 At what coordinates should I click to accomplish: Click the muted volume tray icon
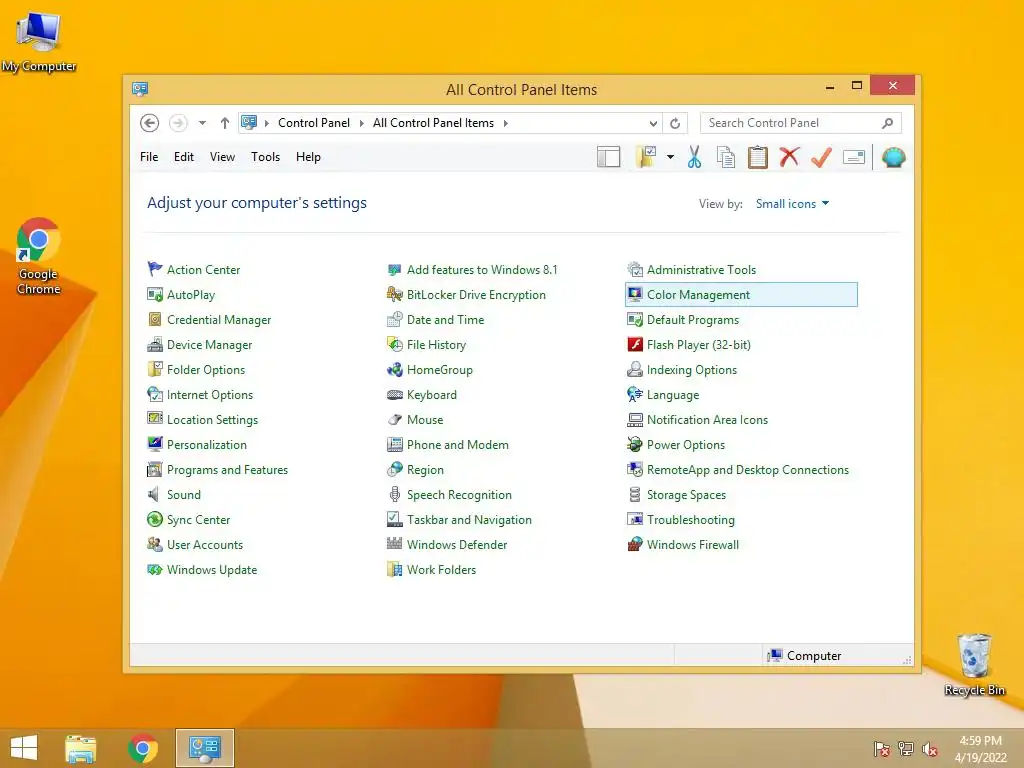(930, 749)
